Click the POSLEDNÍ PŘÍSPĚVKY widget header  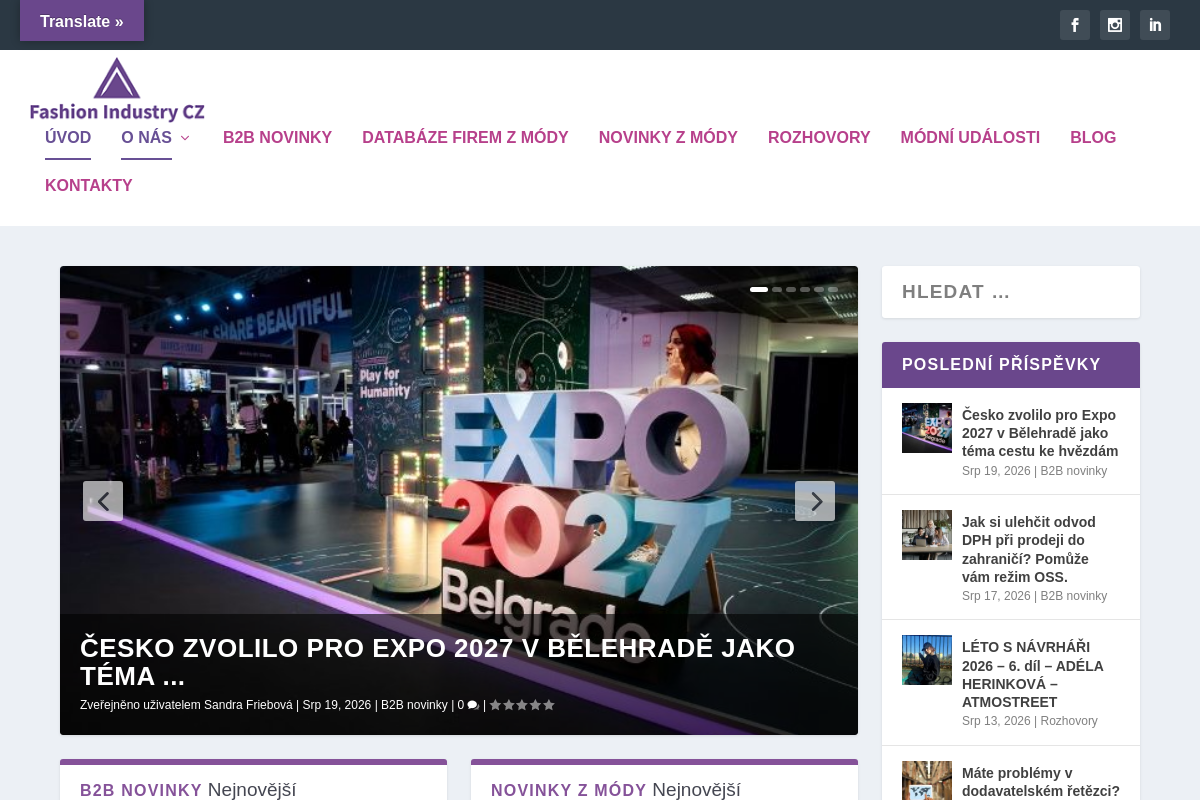point(1011,365)
